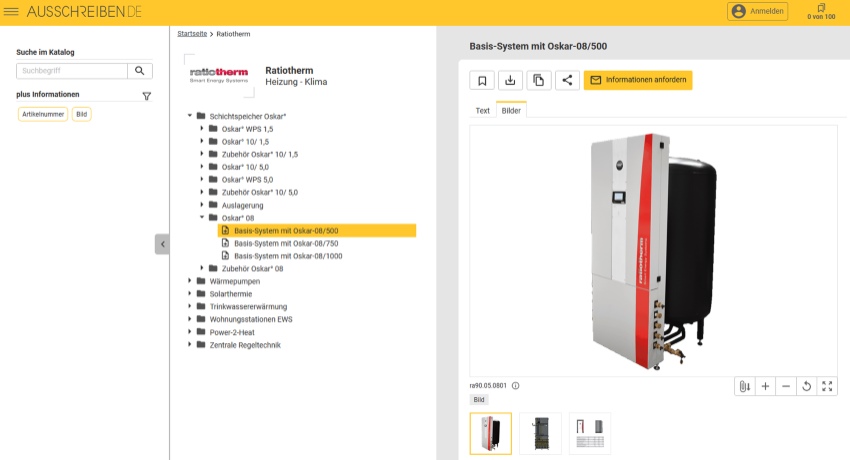Select the second product thumbnail
This screenshot has width=850, height=460.
pyautogui.click(x=540, y=433)
